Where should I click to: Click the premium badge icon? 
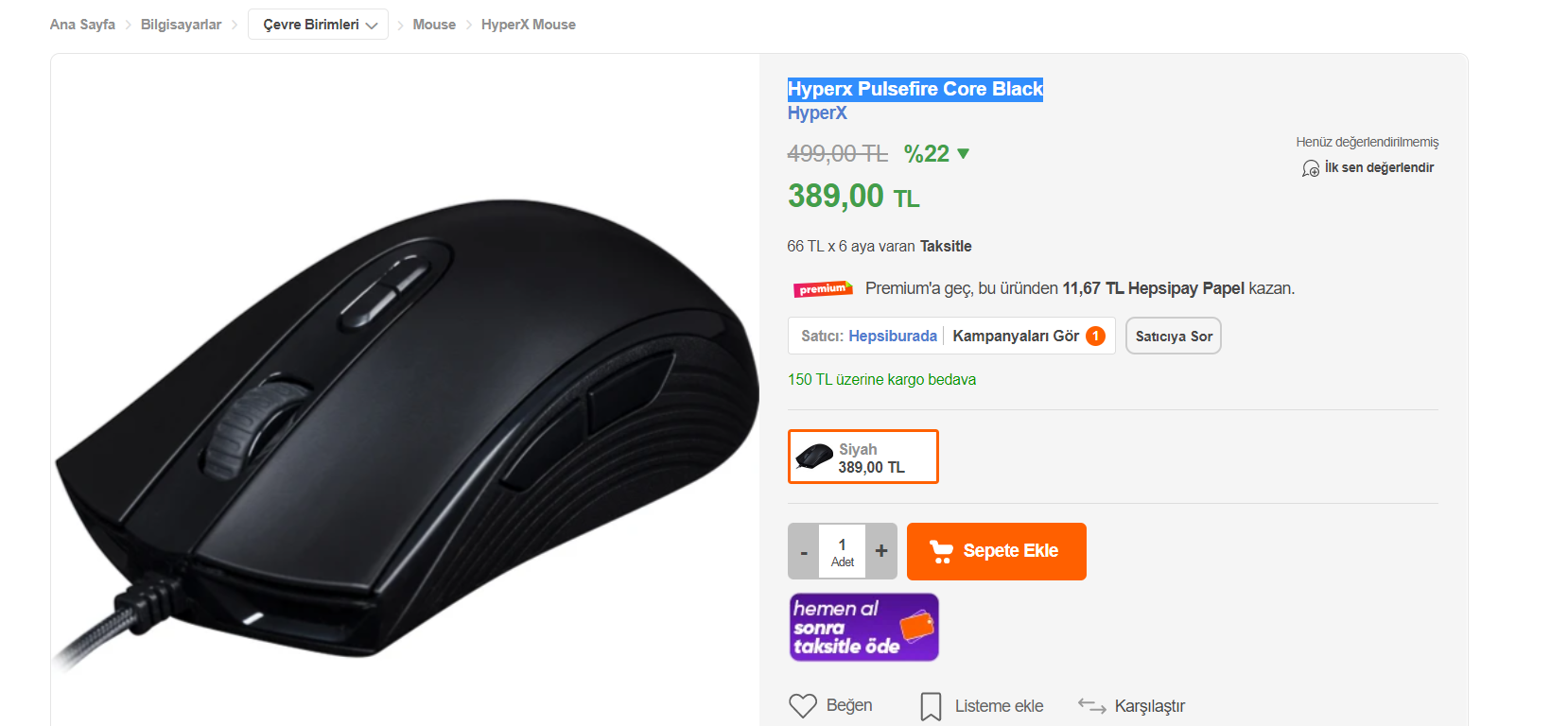tap(823, 288)
